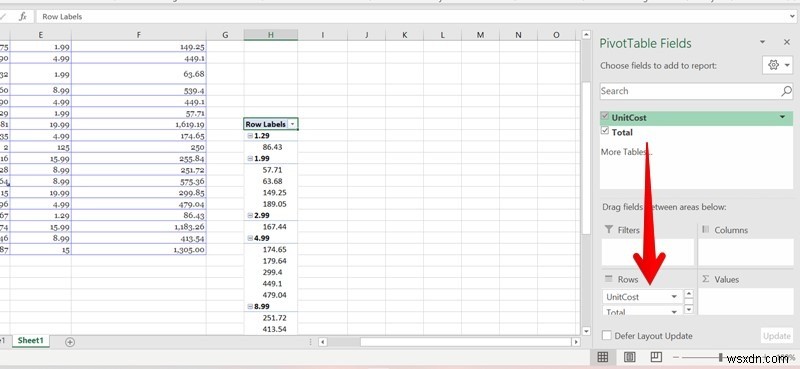The height and width of the screenshot is (369, 800).
Task: Click the horizontal scrollbar left arrow
Action: (x=322, y=342)
